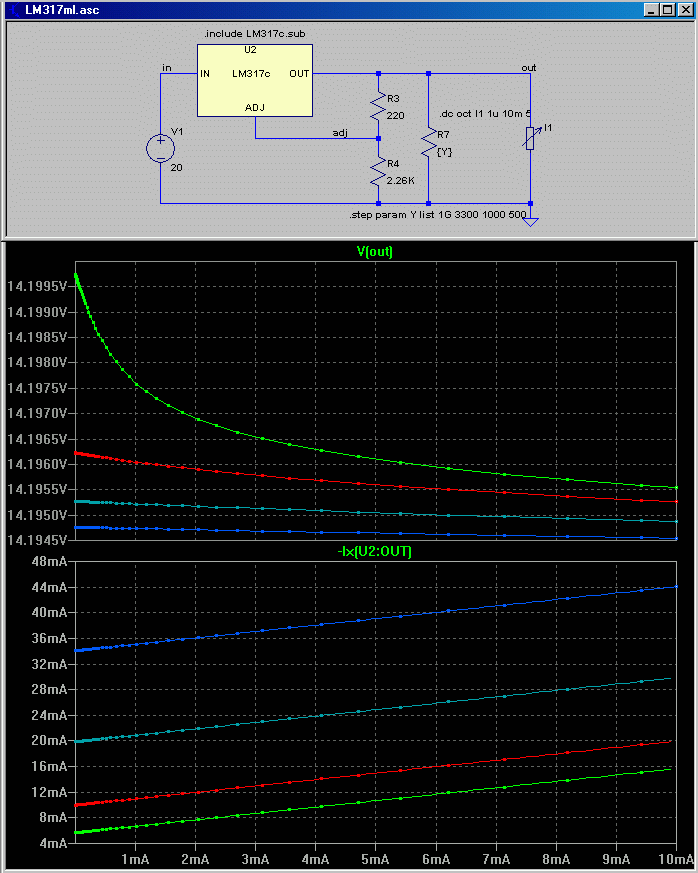Click the I1 reference label
The image size is (698, 873).
pyautogui.click(x=548, y=128)
